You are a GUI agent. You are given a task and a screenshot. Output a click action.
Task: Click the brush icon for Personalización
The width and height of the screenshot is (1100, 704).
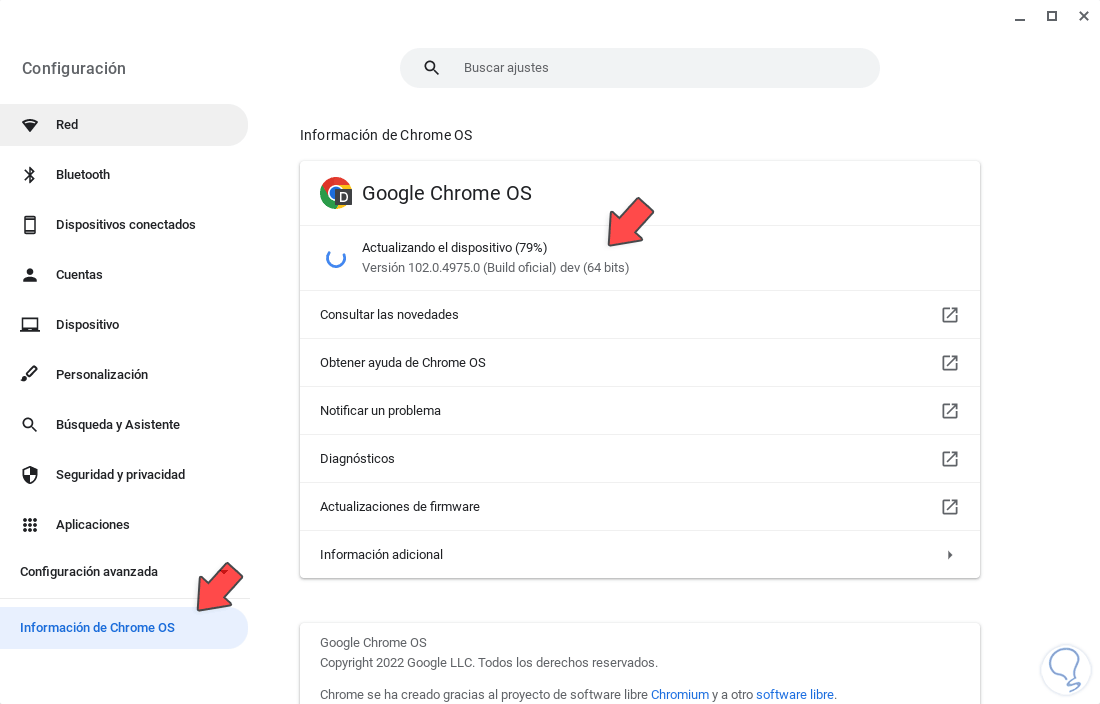coord(30,375)
